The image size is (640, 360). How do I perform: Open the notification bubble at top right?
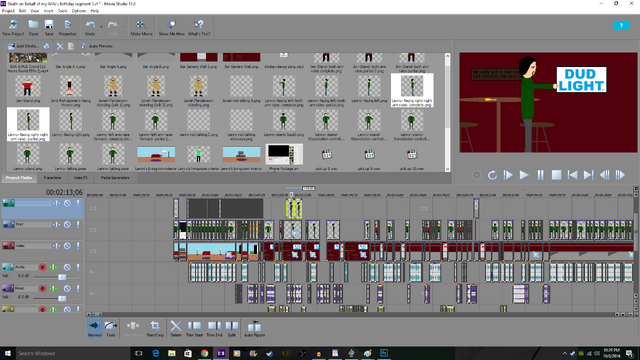click(x=621, y=26)
